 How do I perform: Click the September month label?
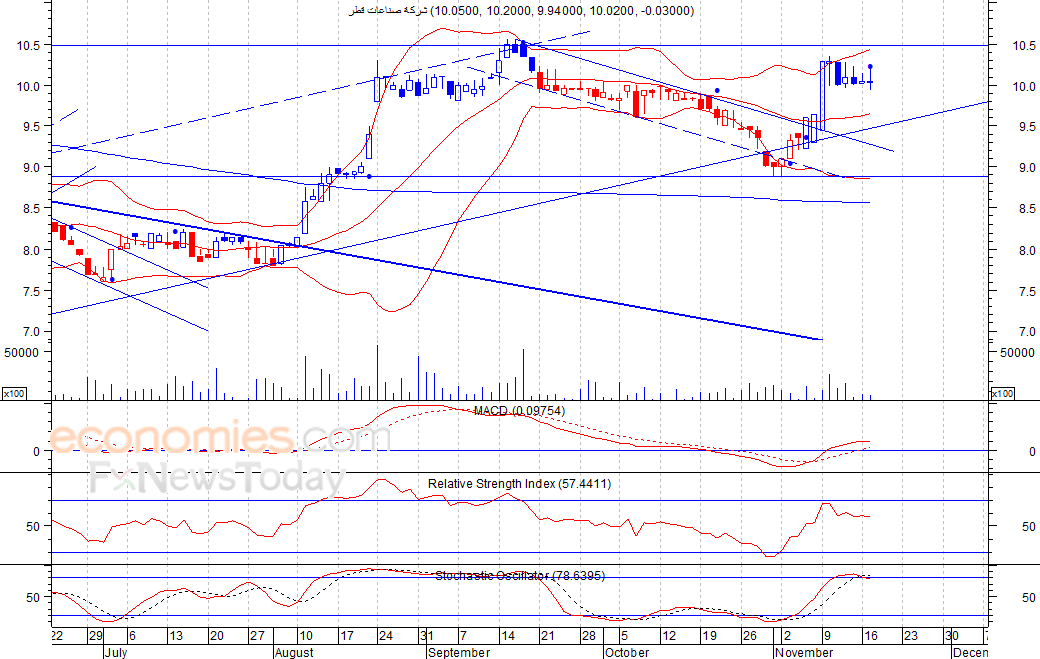pyautogui.click(x=459, y=652)
